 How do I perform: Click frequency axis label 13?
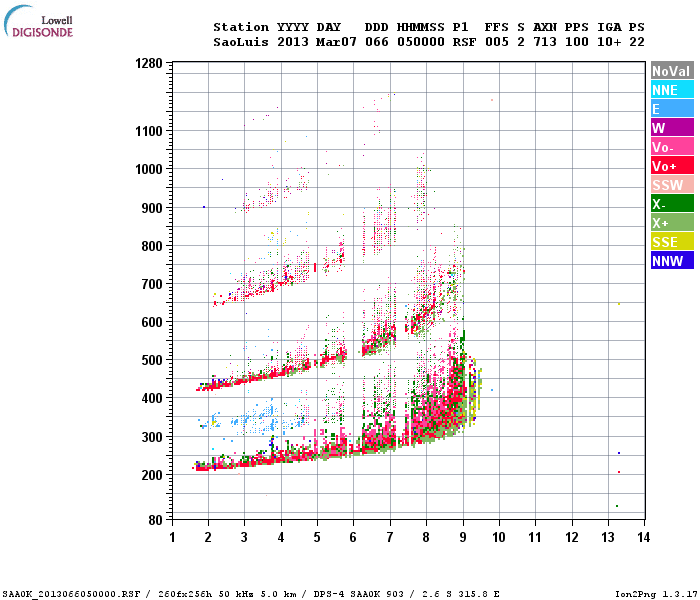click(608, 537)
